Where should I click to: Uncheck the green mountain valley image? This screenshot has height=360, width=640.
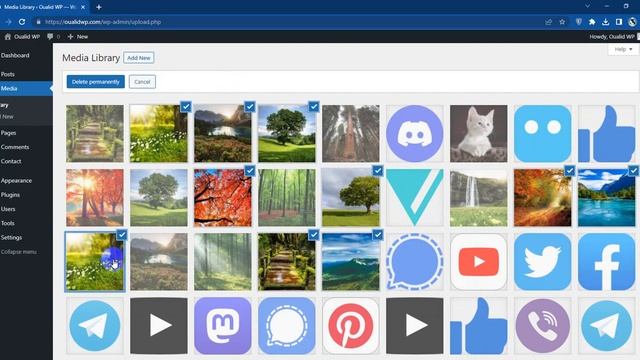click(378, 235)
